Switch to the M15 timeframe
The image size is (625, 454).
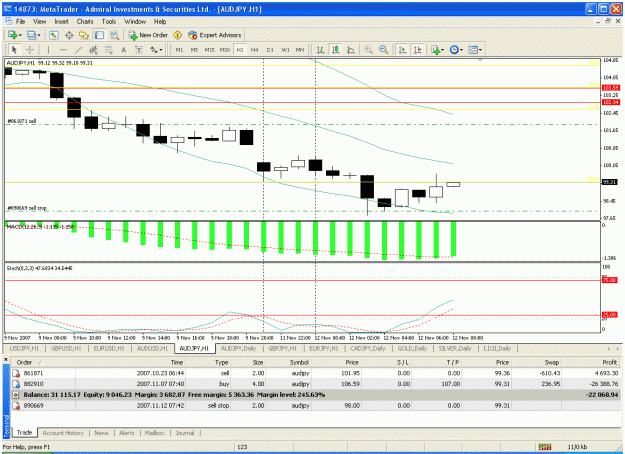(209, 50)
